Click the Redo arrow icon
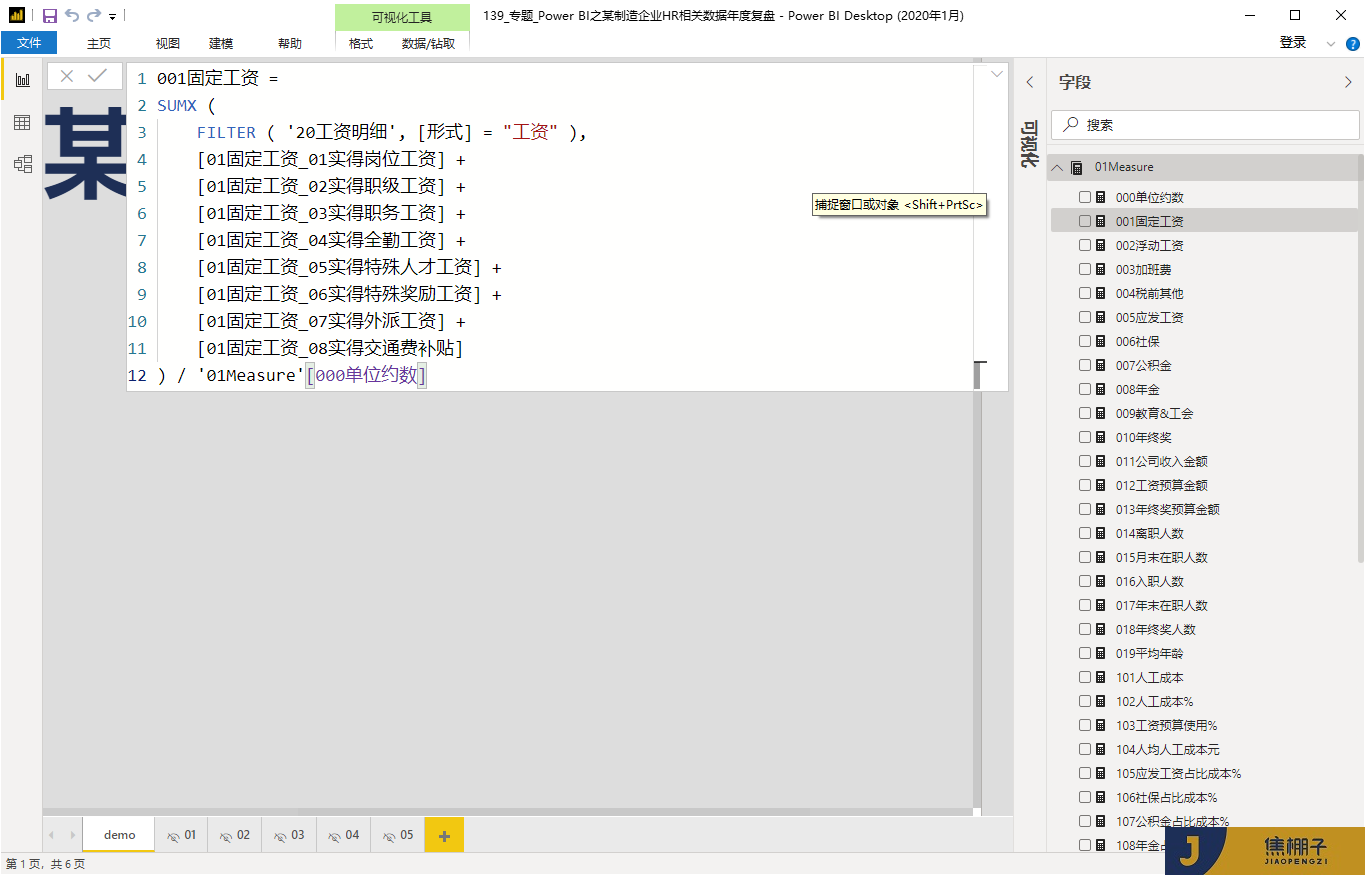1365x875 pixels. tap(94, 16)
